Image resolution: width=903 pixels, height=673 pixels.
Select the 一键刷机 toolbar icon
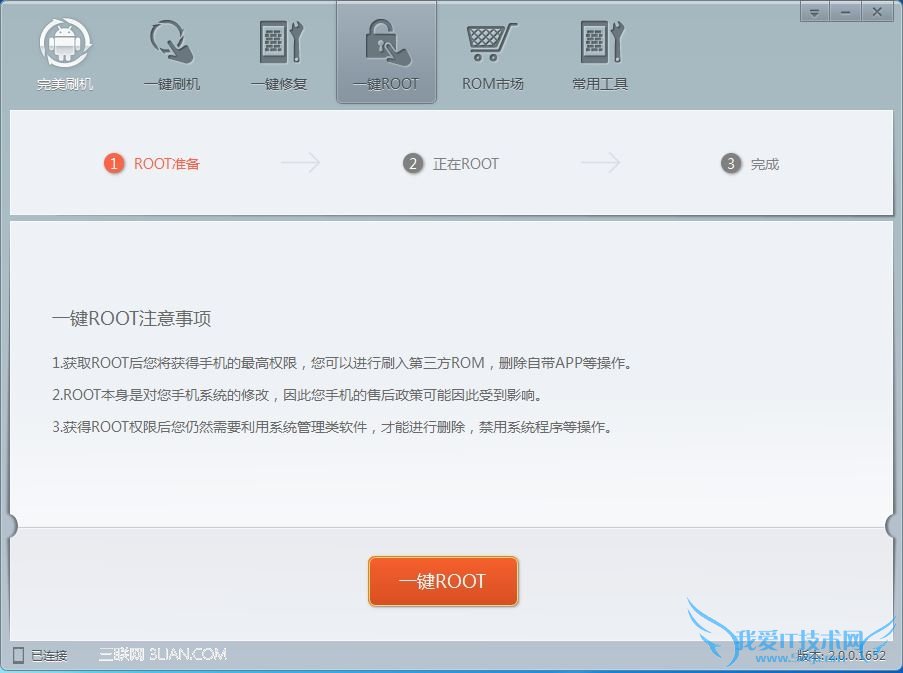tap(172, 41)
